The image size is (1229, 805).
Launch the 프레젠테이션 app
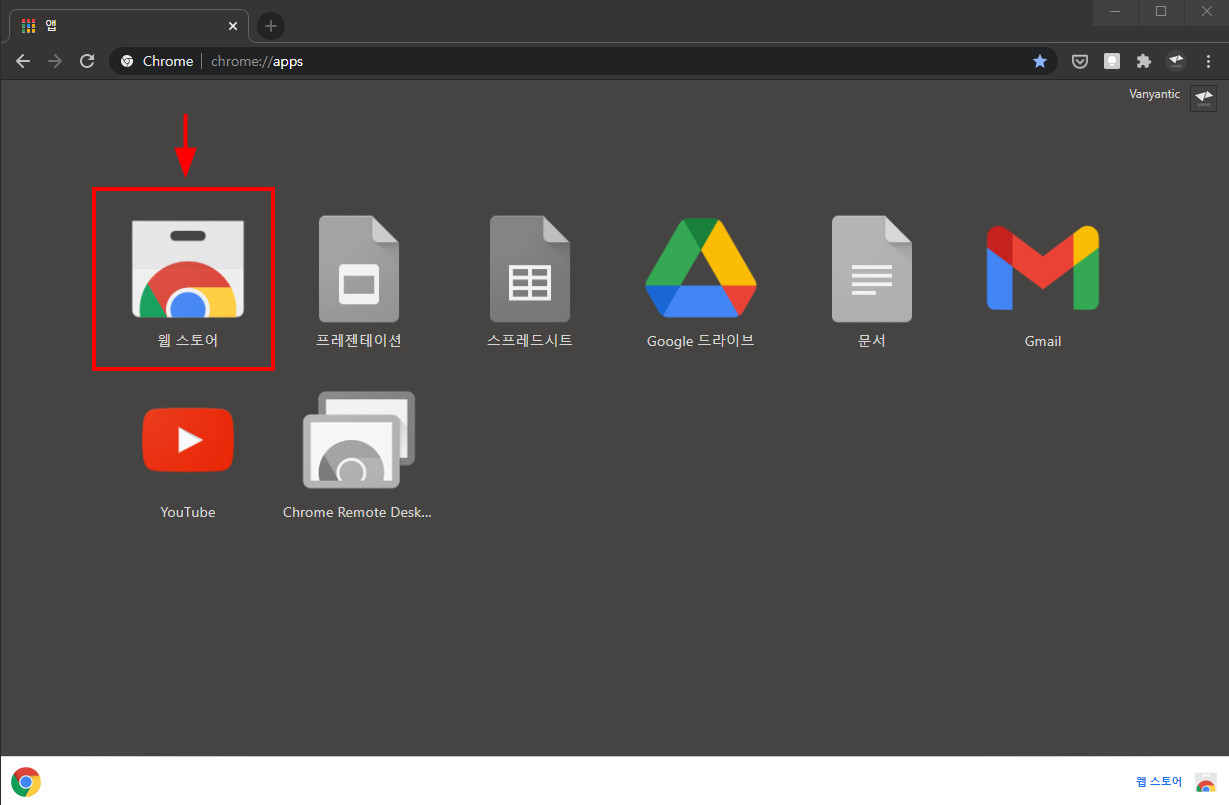(x=358, y=269)
